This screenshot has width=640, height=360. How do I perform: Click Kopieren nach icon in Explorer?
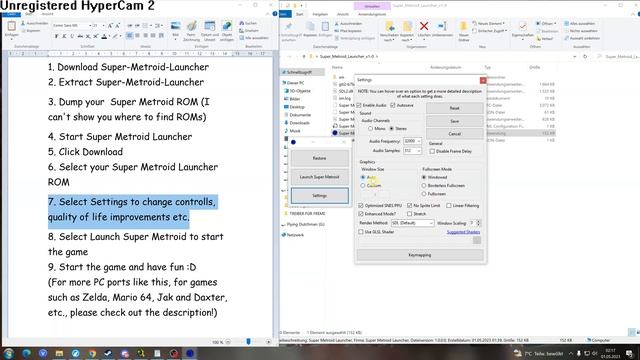click(407, 27)
